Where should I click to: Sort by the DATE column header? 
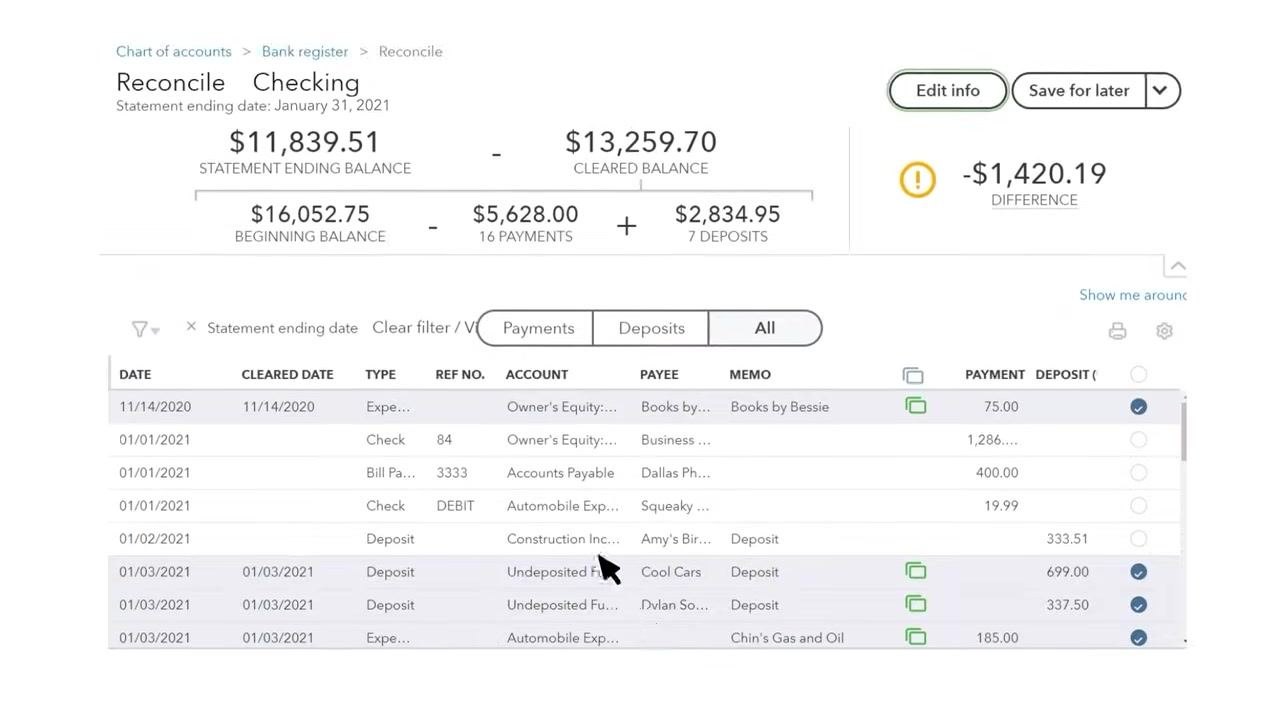pos(135,374)
